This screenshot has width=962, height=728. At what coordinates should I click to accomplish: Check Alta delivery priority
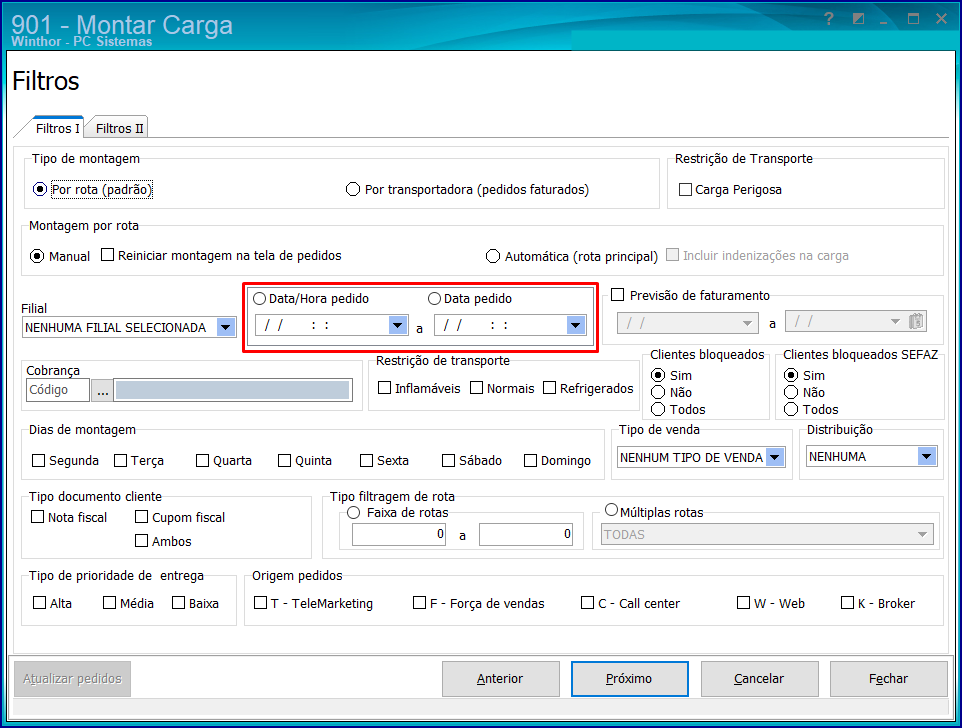[x=39, y=603]
